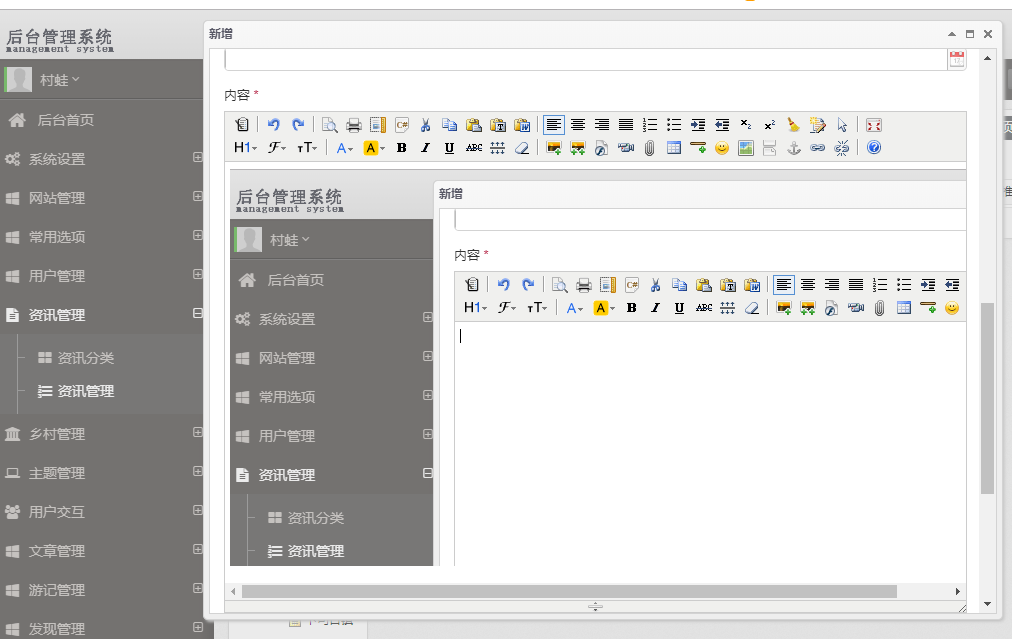
Task: Expand 网站管理 in the left sidebar
Action: click(197, 196)
